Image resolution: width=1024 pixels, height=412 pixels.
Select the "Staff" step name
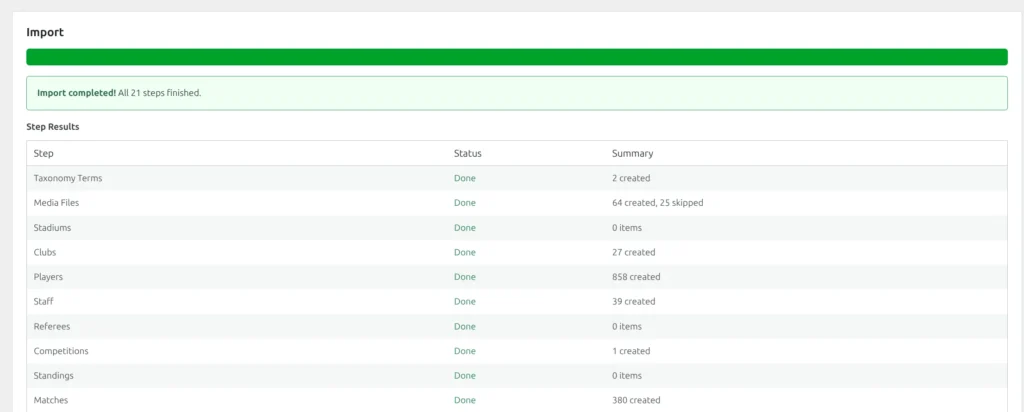43,302
